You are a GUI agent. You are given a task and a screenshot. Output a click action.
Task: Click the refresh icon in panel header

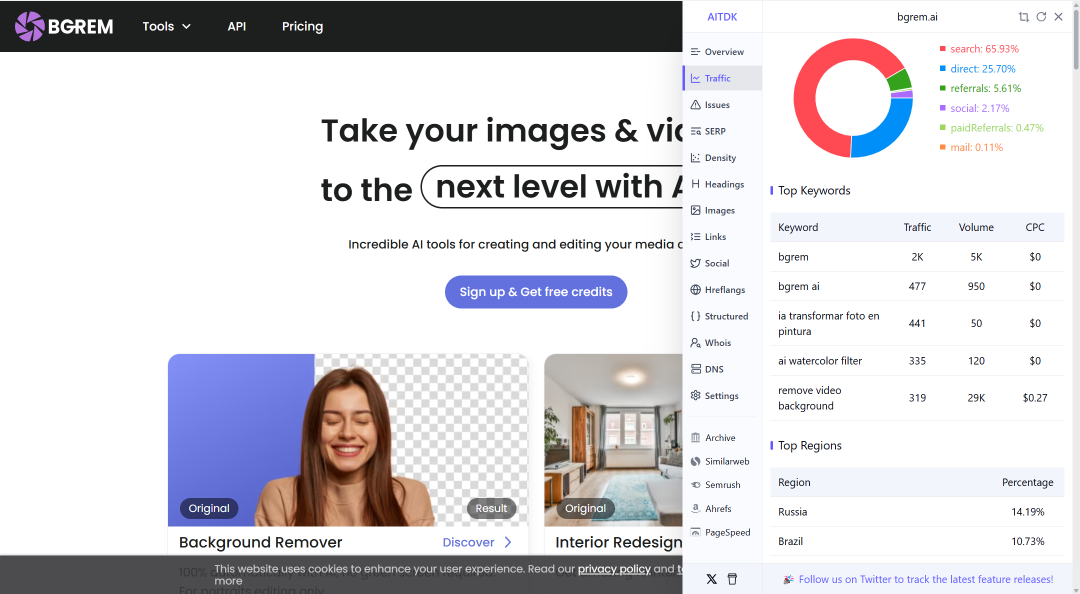click(1041, 17)
